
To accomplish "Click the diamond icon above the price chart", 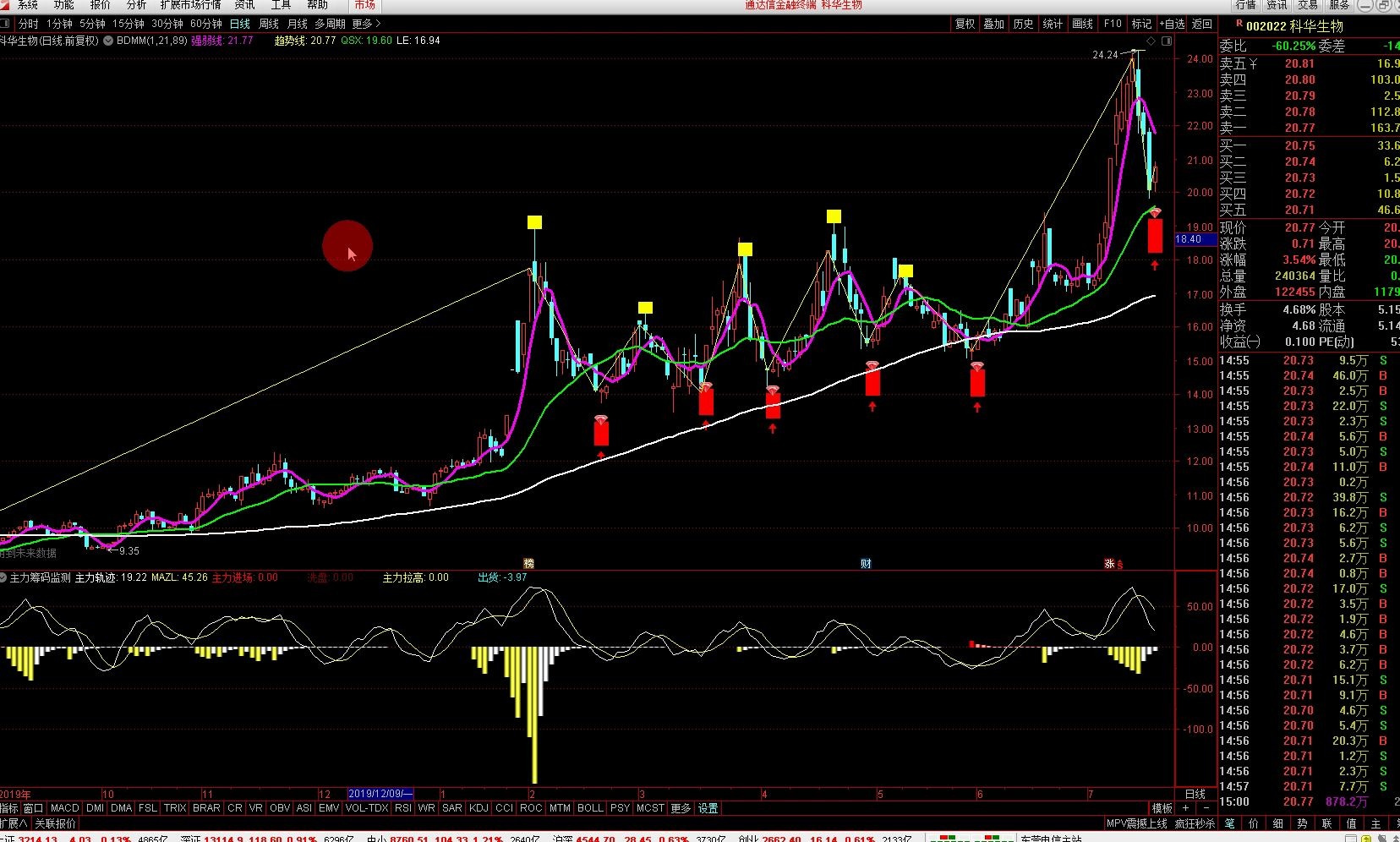I will (x=1151, y=41).
